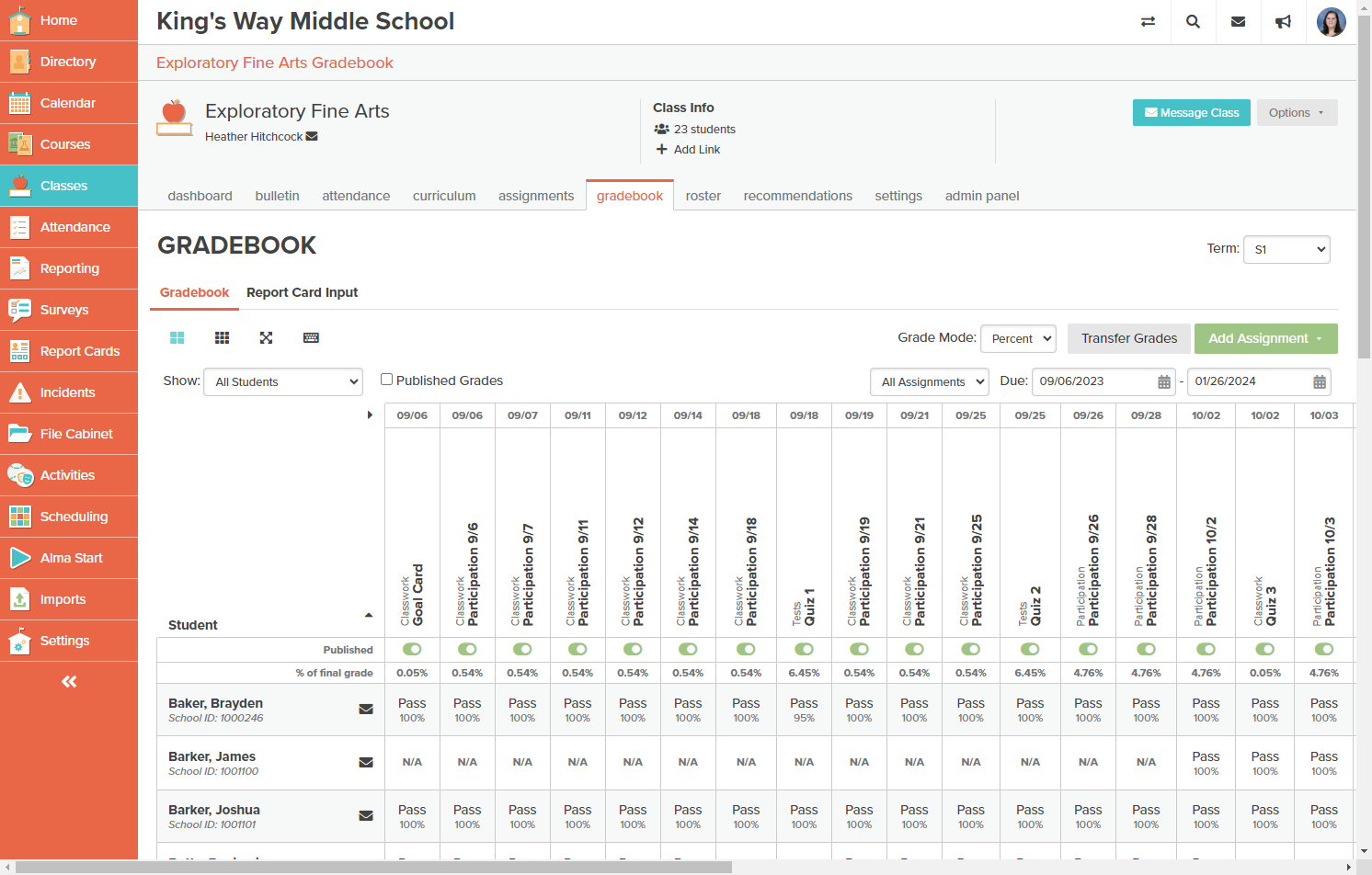Click the Transfer Grades button
Viewport: 1372px width, 875px height.
click(1129, 338)
